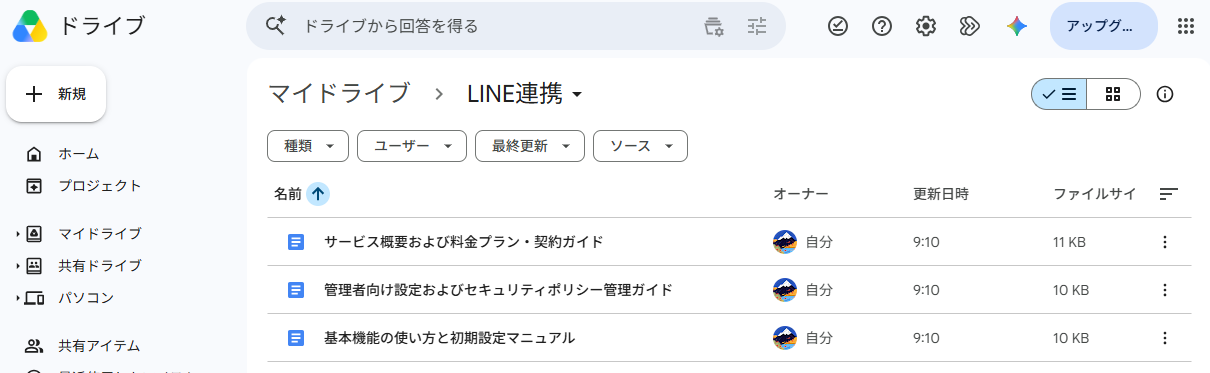Open the 最終更新 filter dropdown
The image size is (1210, 373).
coord(530,146)
